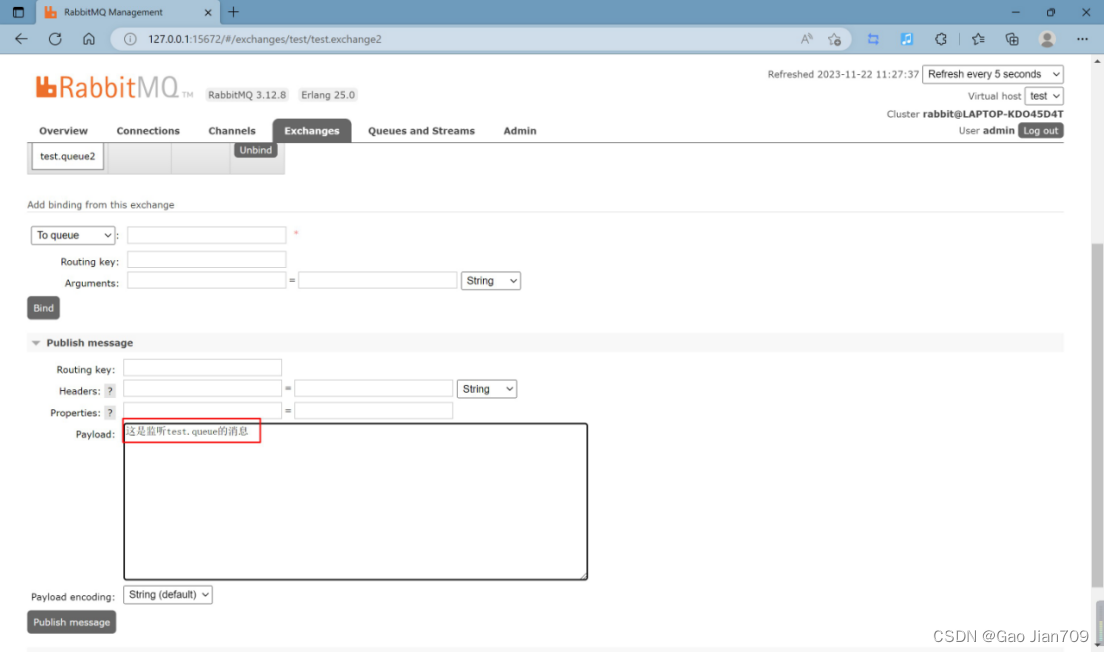Viewport: 1104px width, 652px height.
Task: Focus the destination queue name field
Action: coord(206,234)
